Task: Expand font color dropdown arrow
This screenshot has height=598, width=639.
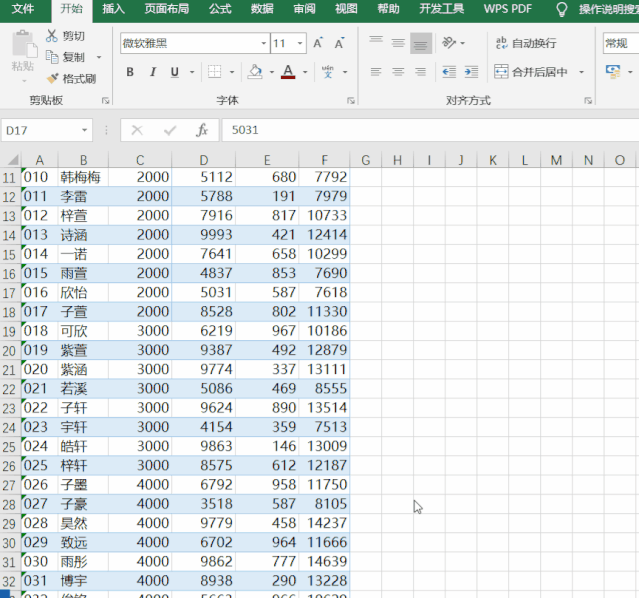Action: coord(305,73)
